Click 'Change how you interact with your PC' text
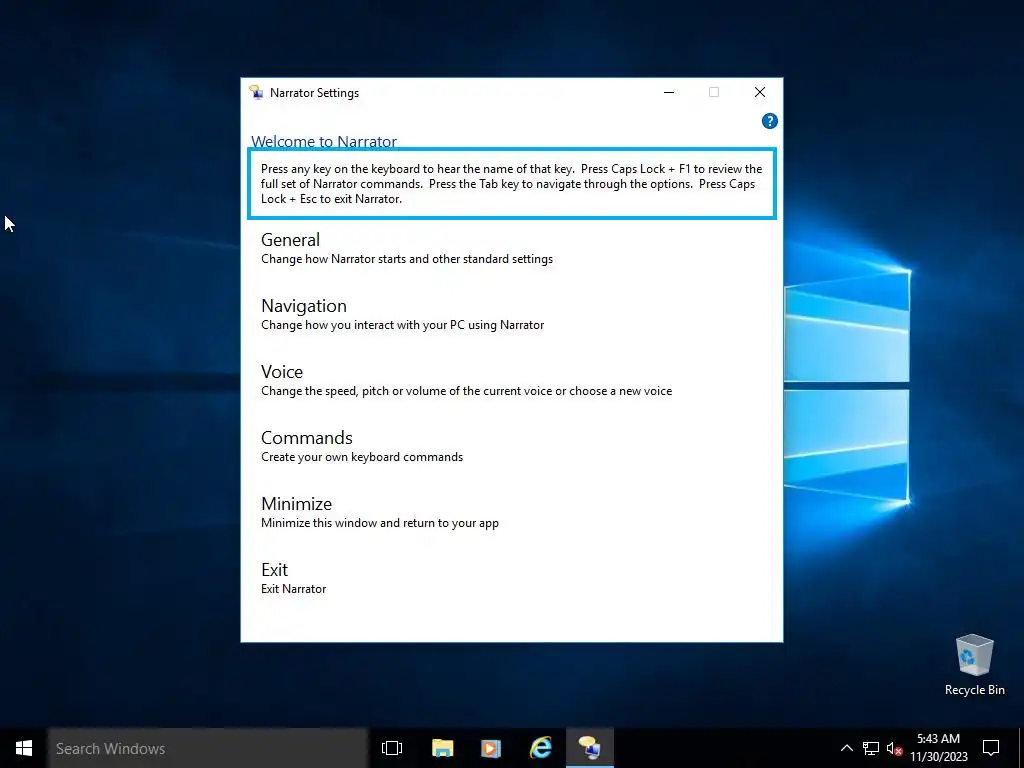 point(402,325)
